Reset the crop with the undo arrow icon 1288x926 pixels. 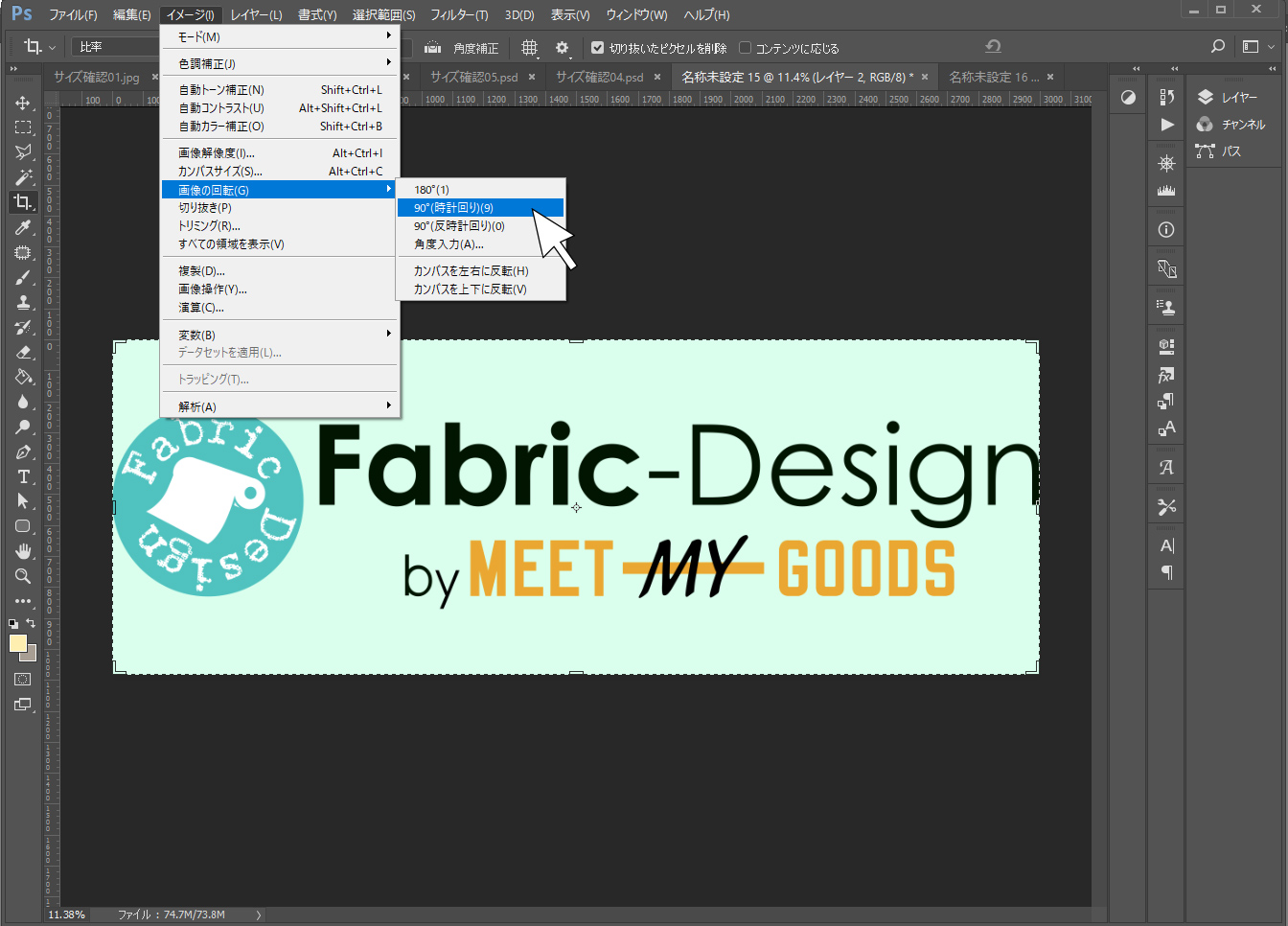[x=993, y=46]
